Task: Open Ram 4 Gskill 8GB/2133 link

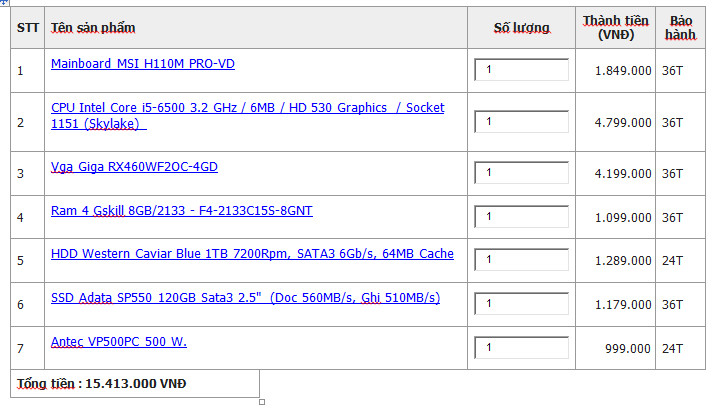Action: (182, 211)
